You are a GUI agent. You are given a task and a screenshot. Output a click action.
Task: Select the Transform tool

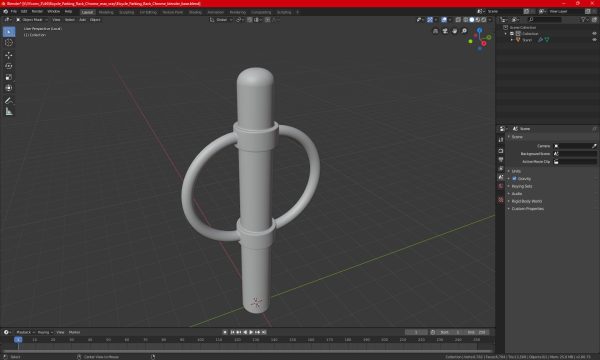click(9, 88)
